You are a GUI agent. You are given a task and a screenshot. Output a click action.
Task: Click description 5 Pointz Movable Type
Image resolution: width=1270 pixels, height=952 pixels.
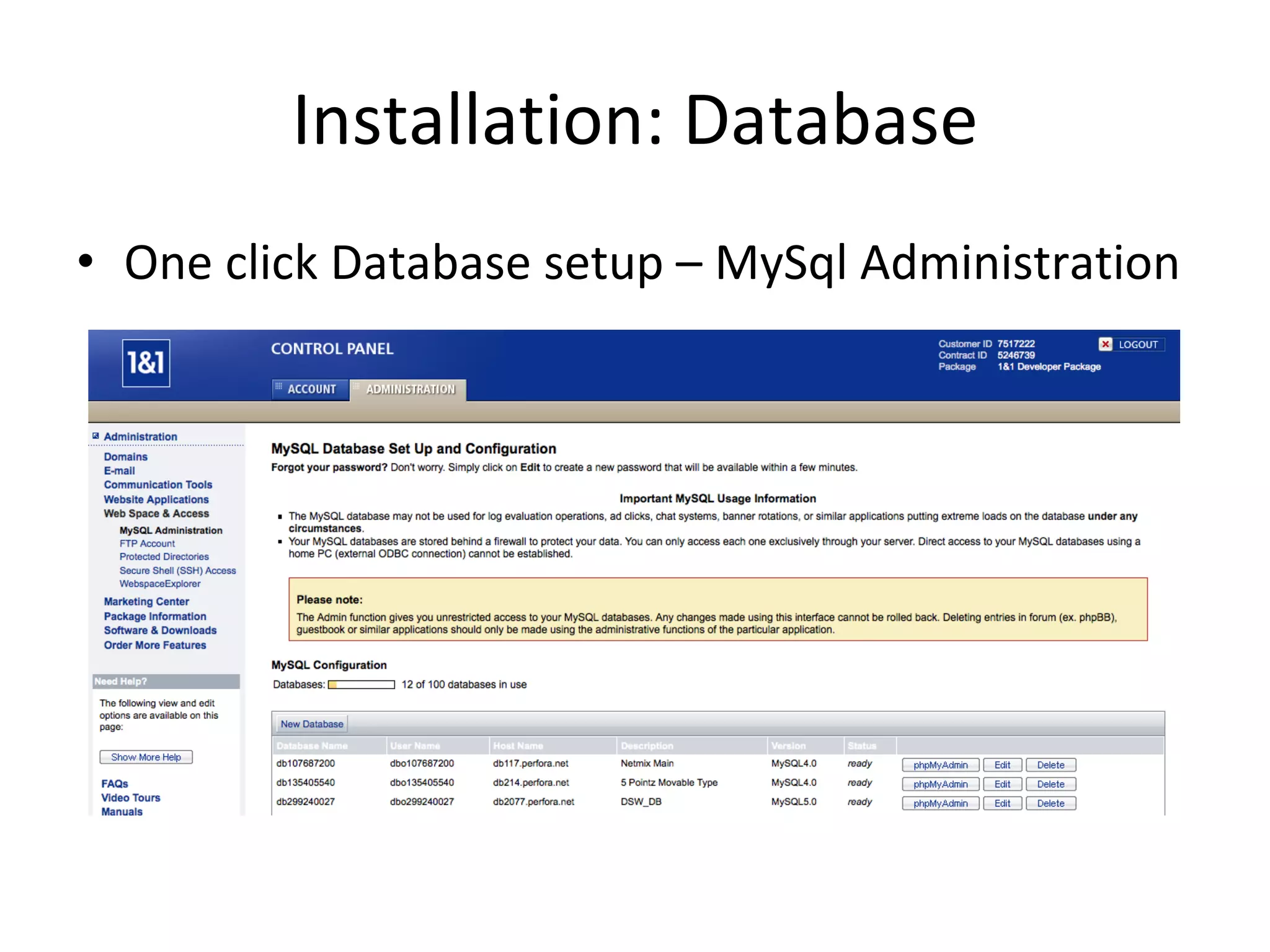669,783
